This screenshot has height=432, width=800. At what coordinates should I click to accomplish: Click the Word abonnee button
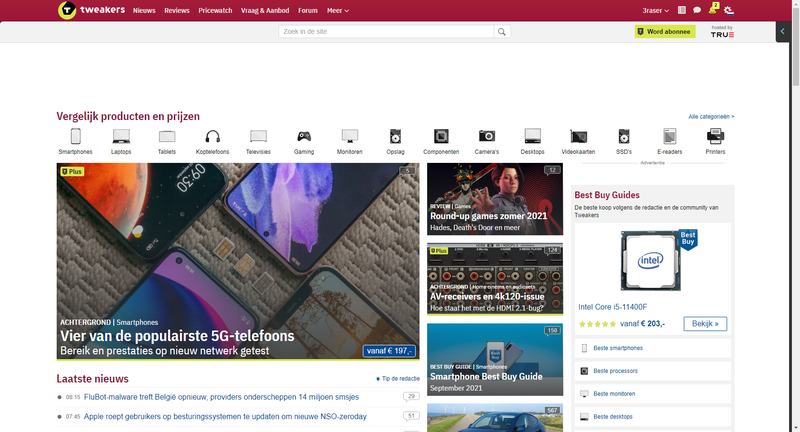(665, 32)
